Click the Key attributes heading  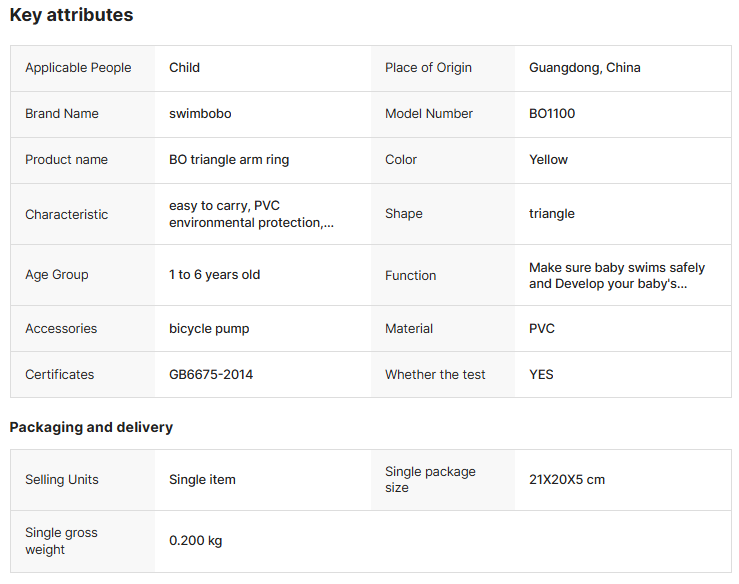71,15
